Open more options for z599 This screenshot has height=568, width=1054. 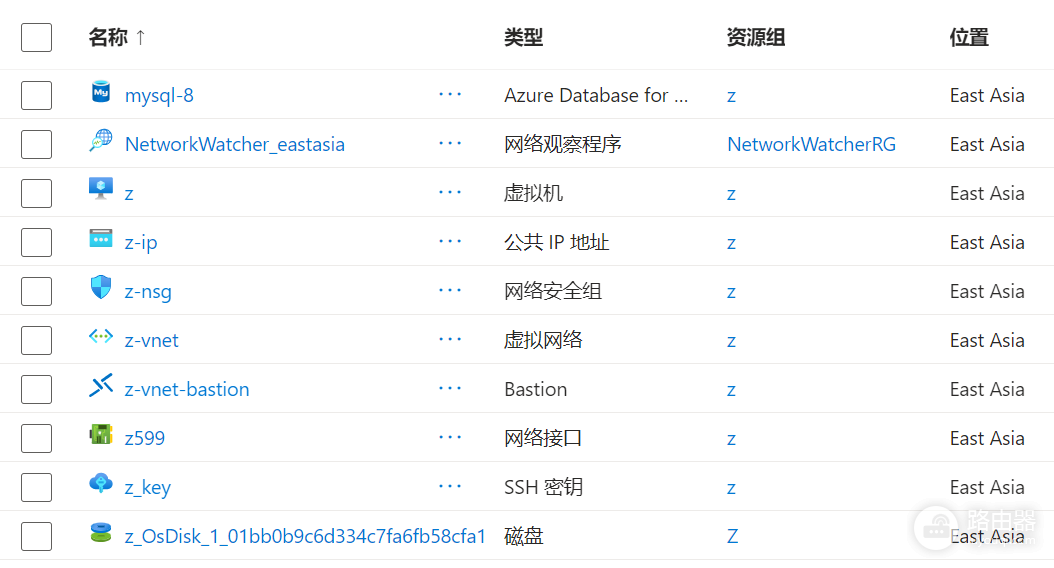click(x=450, y=438)
